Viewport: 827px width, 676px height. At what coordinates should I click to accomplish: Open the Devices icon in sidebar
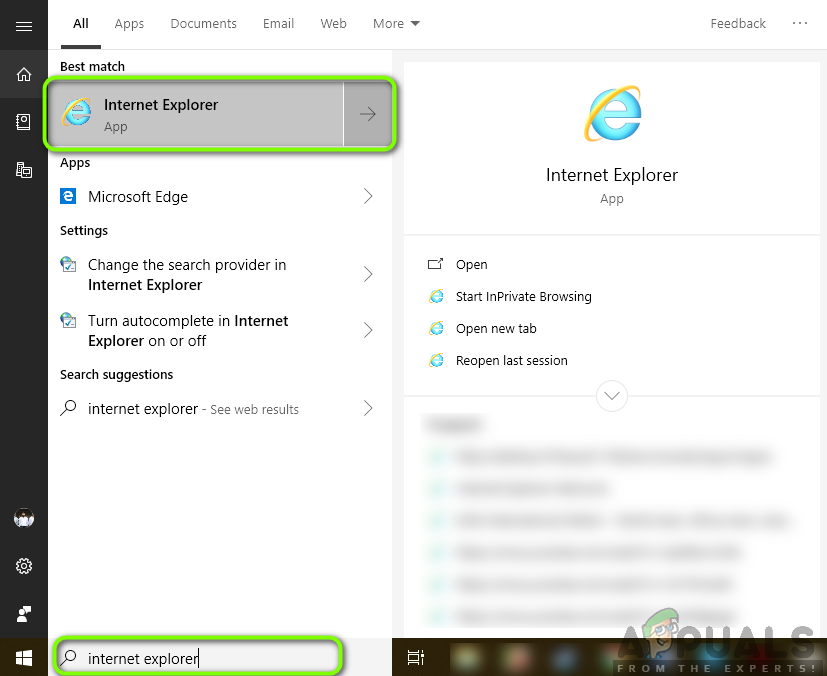pyautogui.click(x=24, y=170)
